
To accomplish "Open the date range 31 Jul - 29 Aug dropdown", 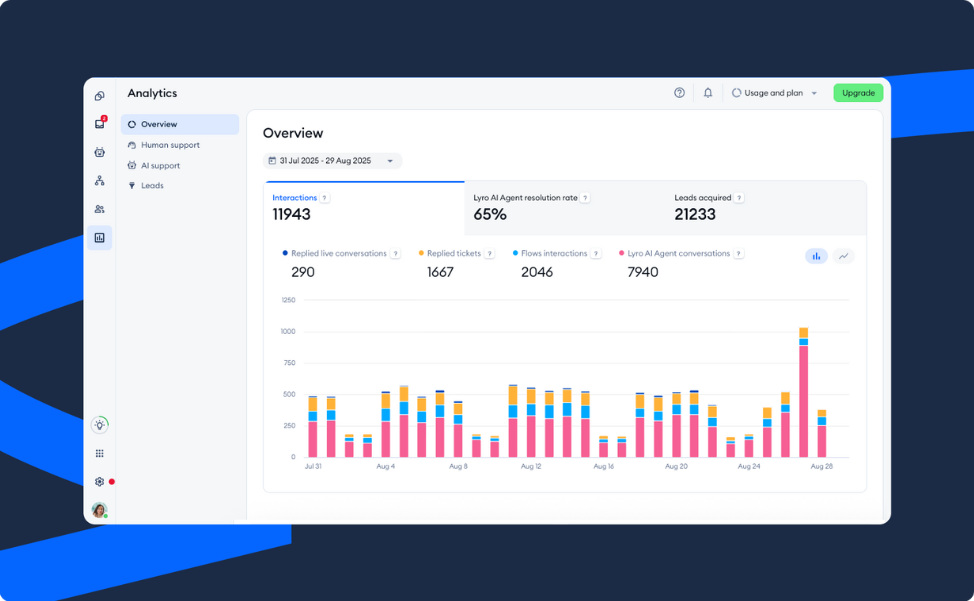I will pyautogui.click(x=332, y=161).
